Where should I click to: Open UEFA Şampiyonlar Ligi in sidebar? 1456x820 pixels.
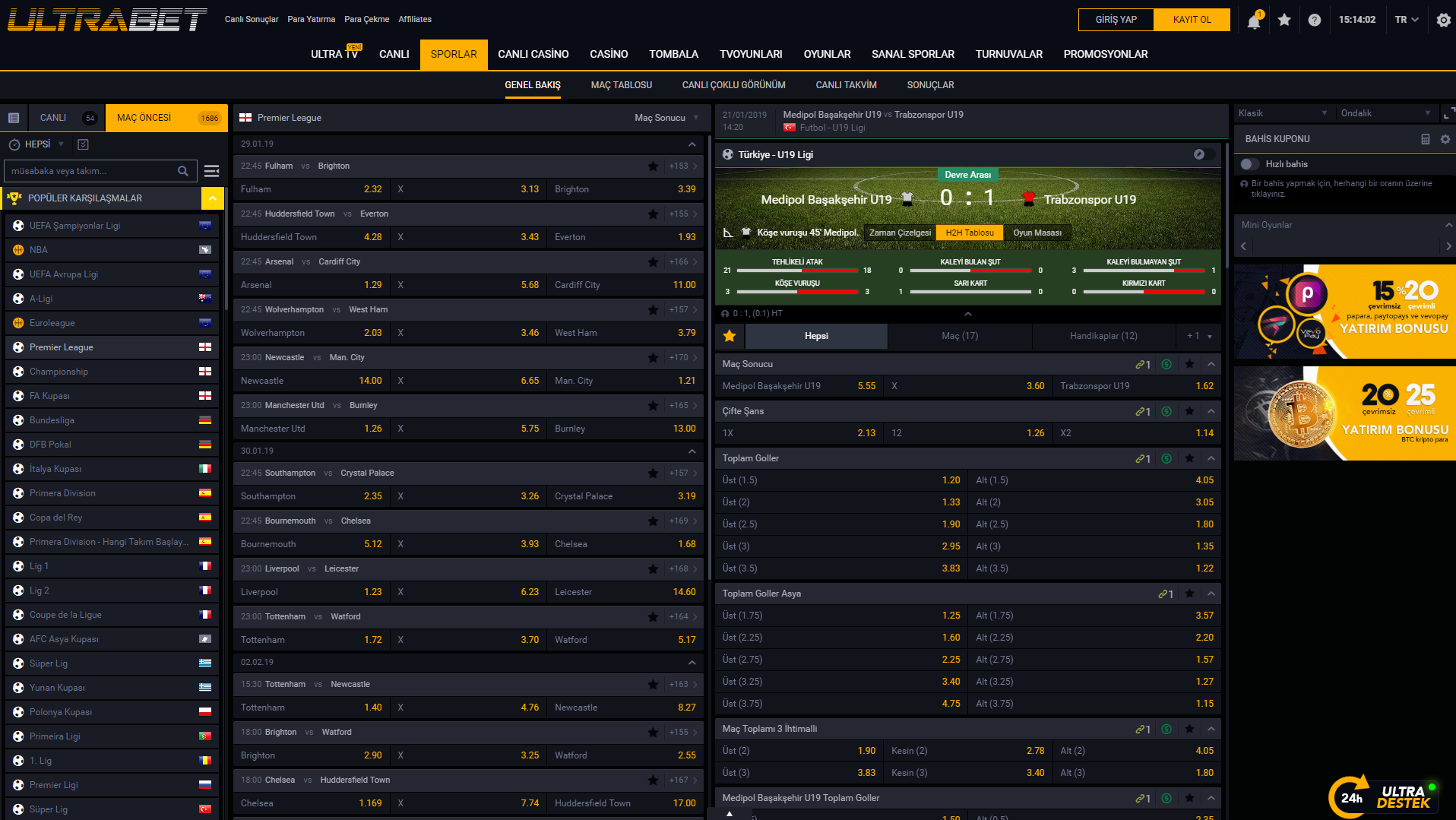click(x=112, y=226)
